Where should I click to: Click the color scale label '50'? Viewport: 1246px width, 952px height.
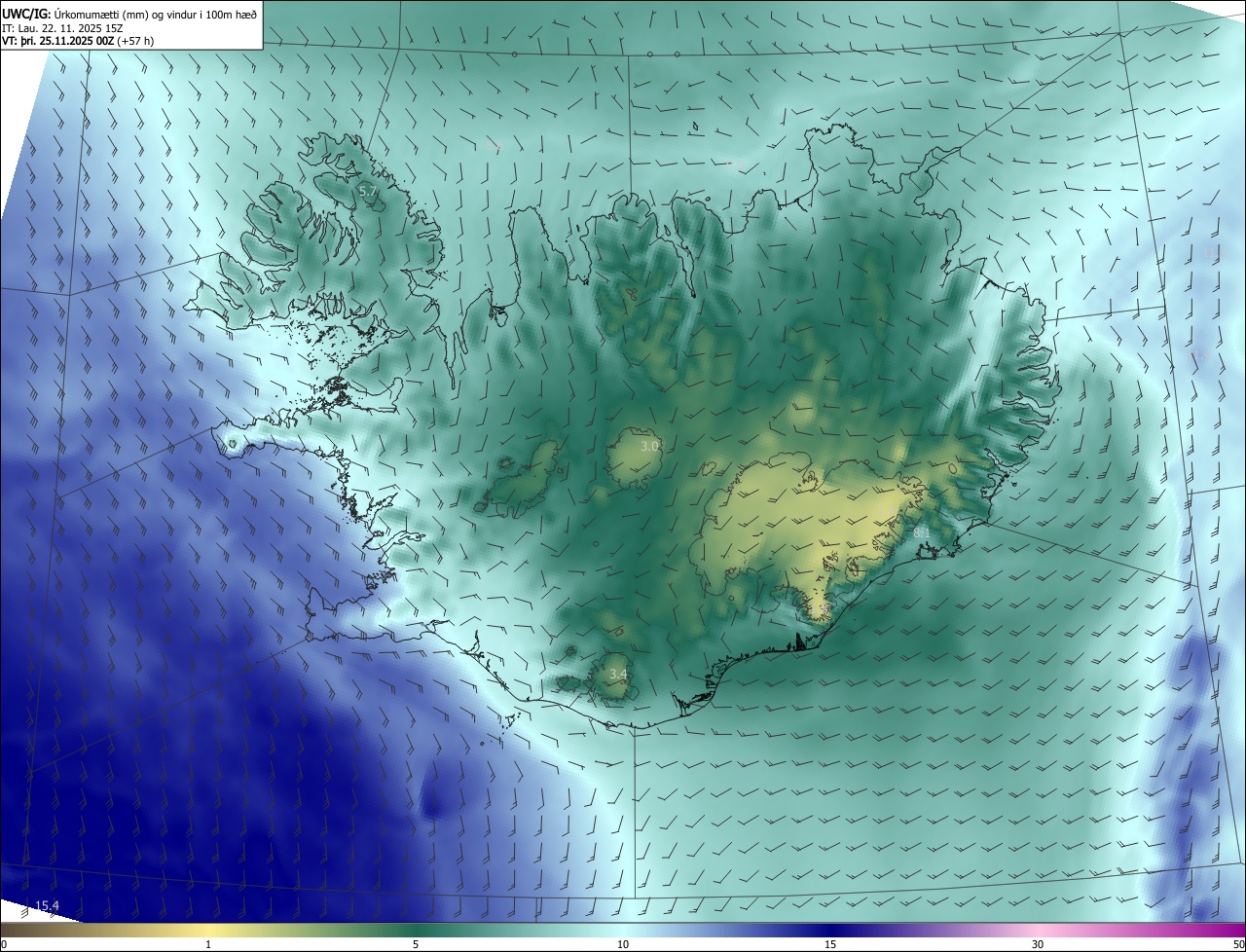(x=1238, y=944)
